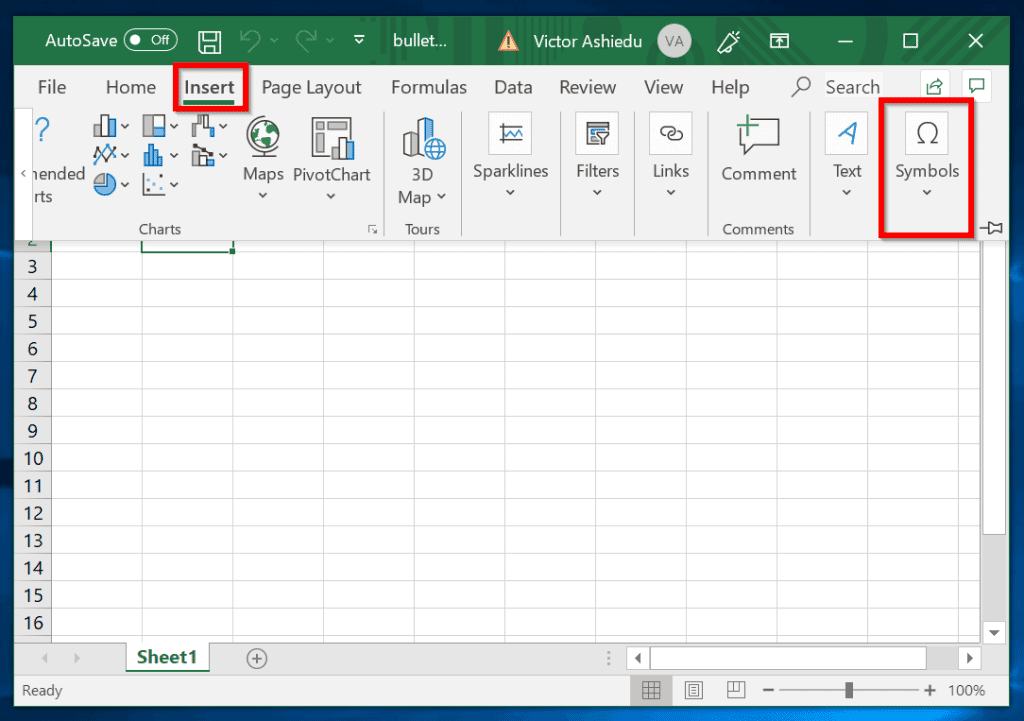Select the Review tab
The height and width of the screenshot is (721, 1024).
[x=587, y=87]
